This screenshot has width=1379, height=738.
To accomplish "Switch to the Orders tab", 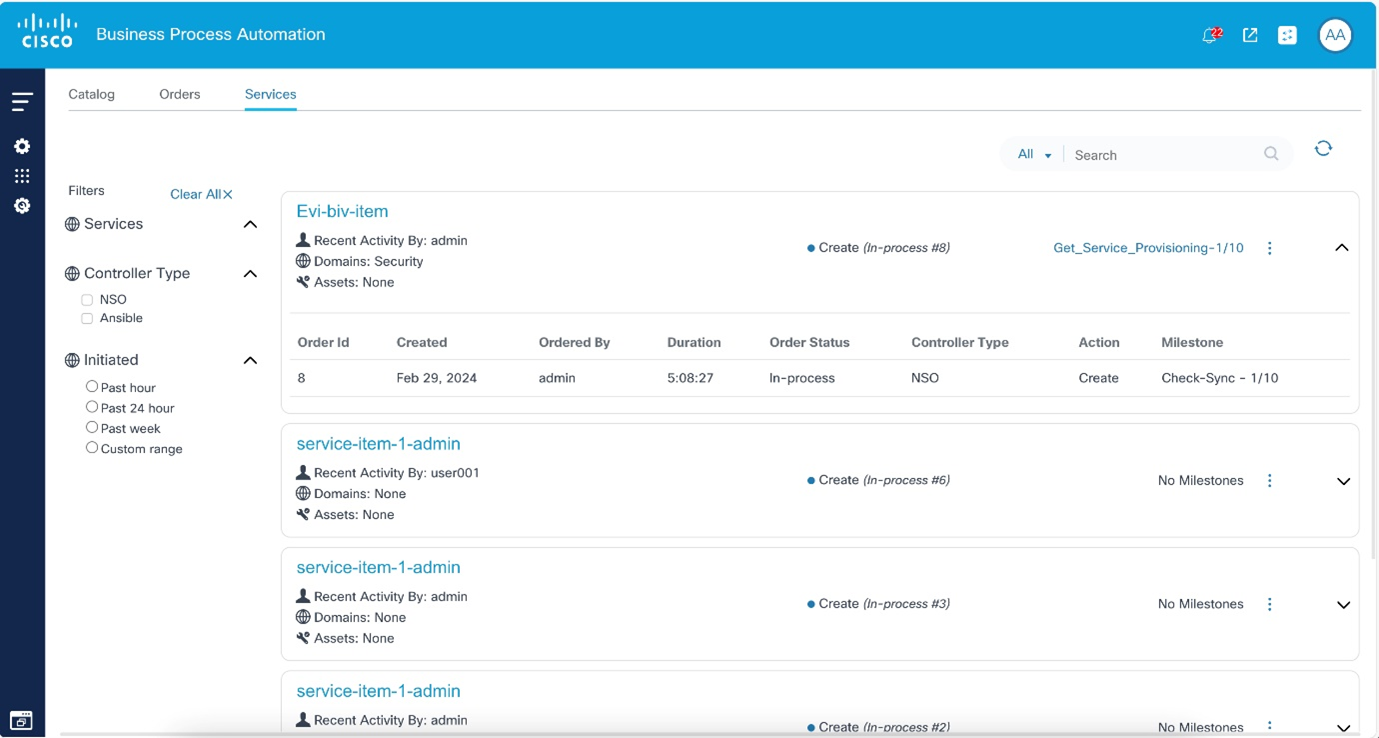I will pyautogui.click(x=180, y=94).
